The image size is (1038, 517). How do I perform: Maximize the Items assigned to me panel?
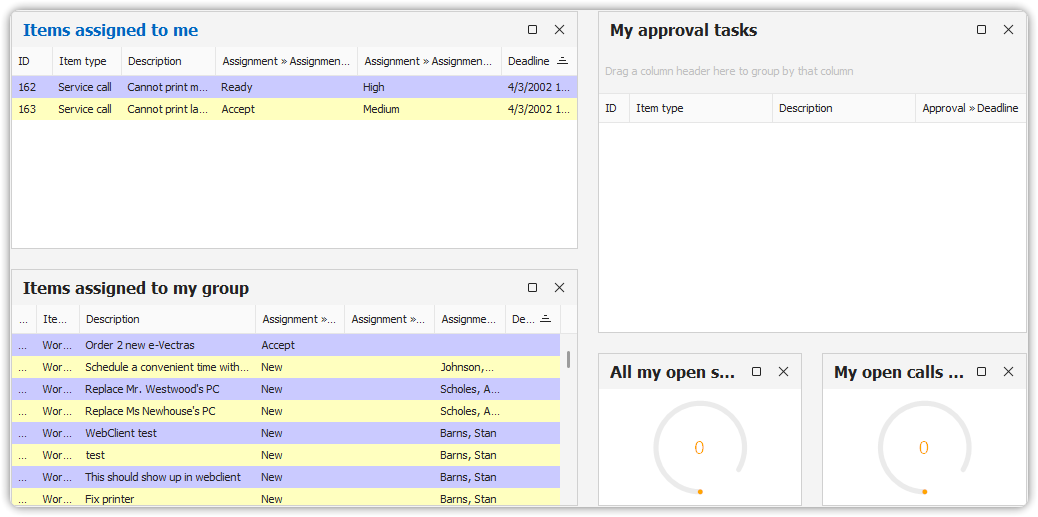coord(532,30)
